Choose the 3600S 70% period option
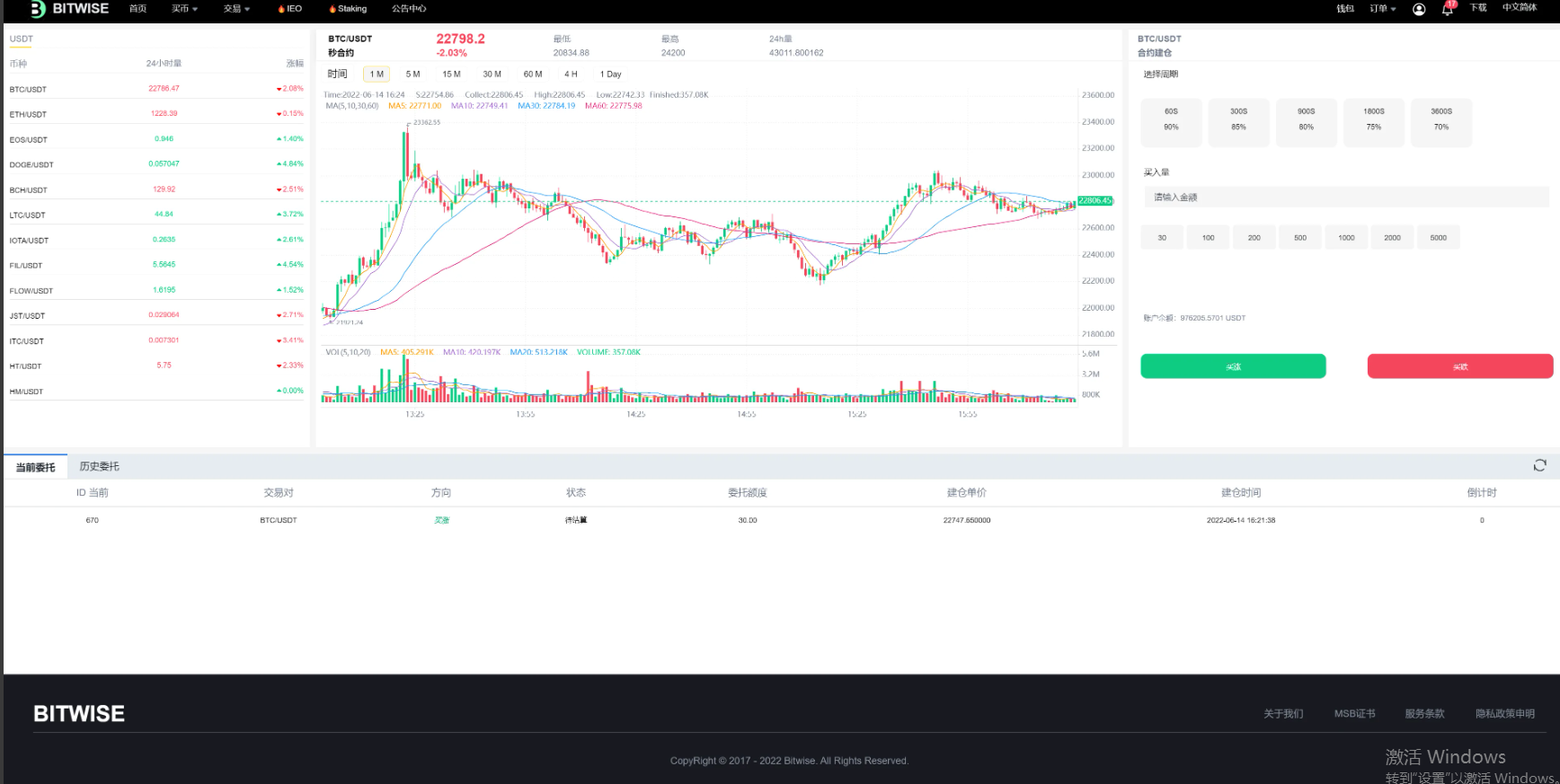This screenshot has height=784, width=1560. pos(1440,119)
